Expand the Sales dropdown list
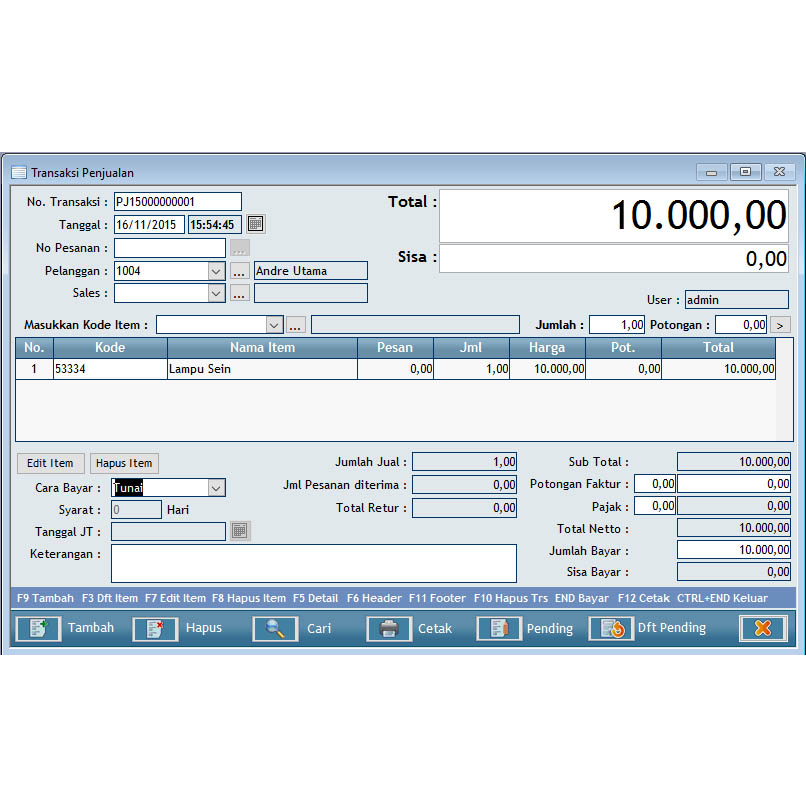The image size is (806, 806). pyautogui.click(x=215, y=293)
